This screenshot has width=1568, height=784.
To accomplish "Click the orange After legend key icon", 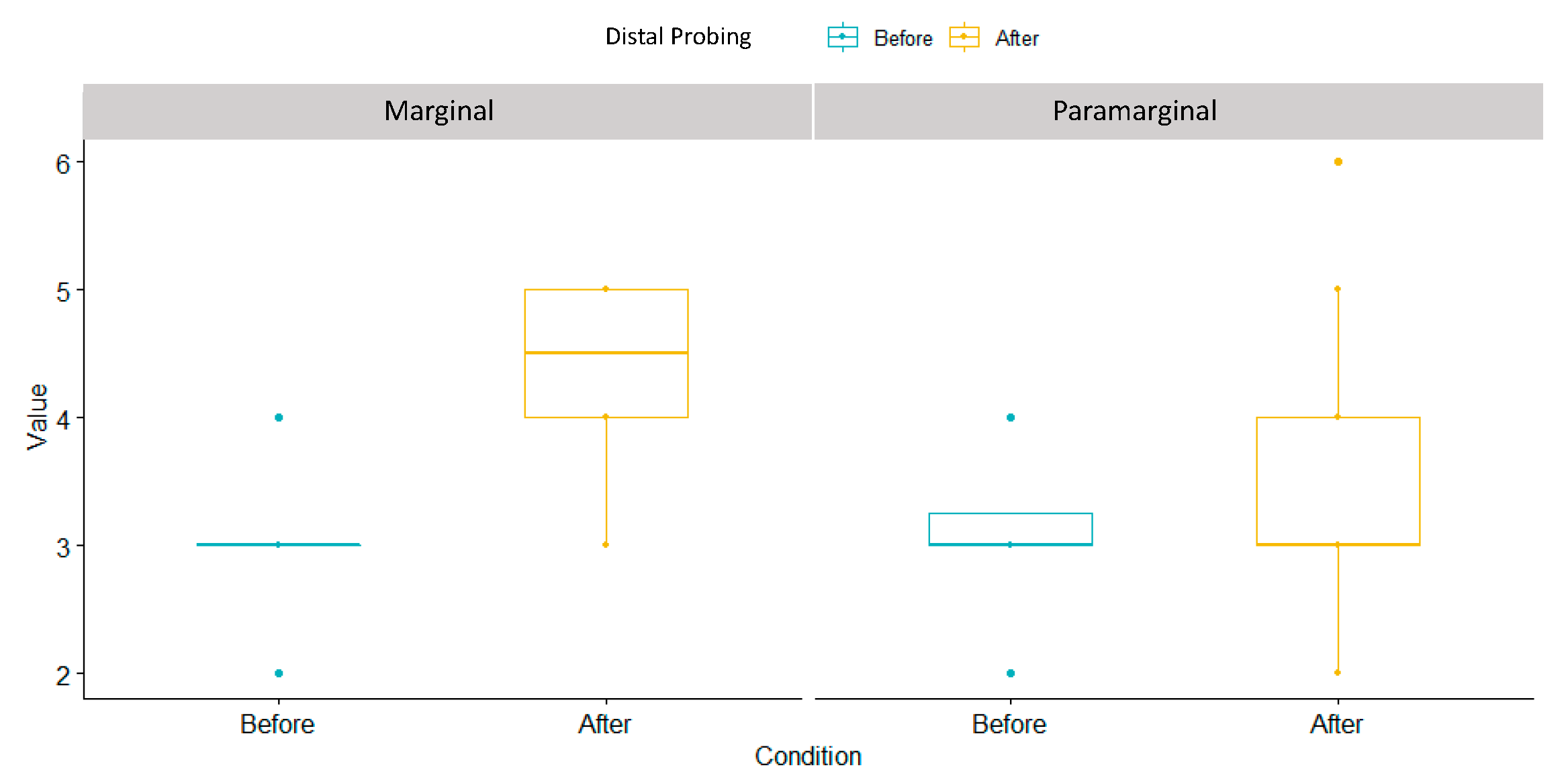I will 964,37.
